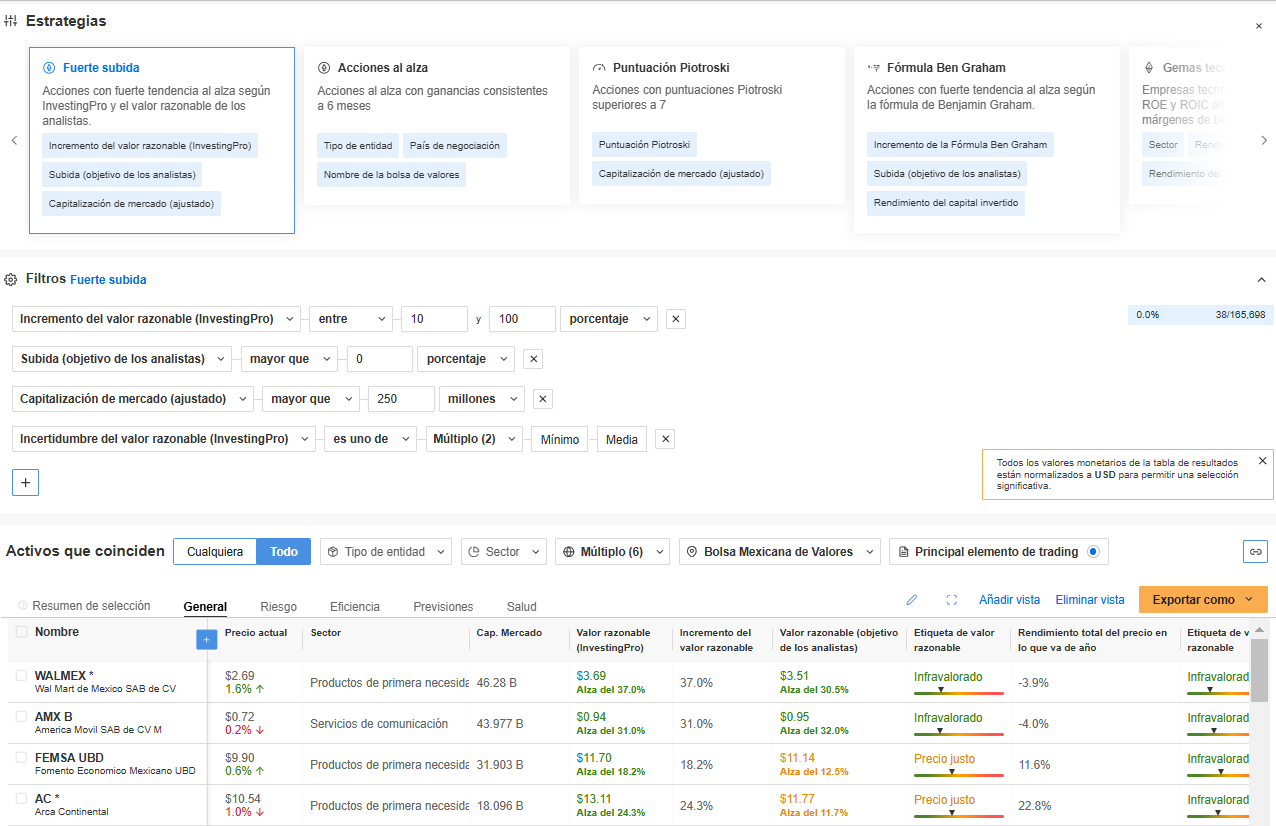1276x826 pixels.
Task: Check the WALMEX row checkbox
Action: pyautogui.click(x=22, y=676)
